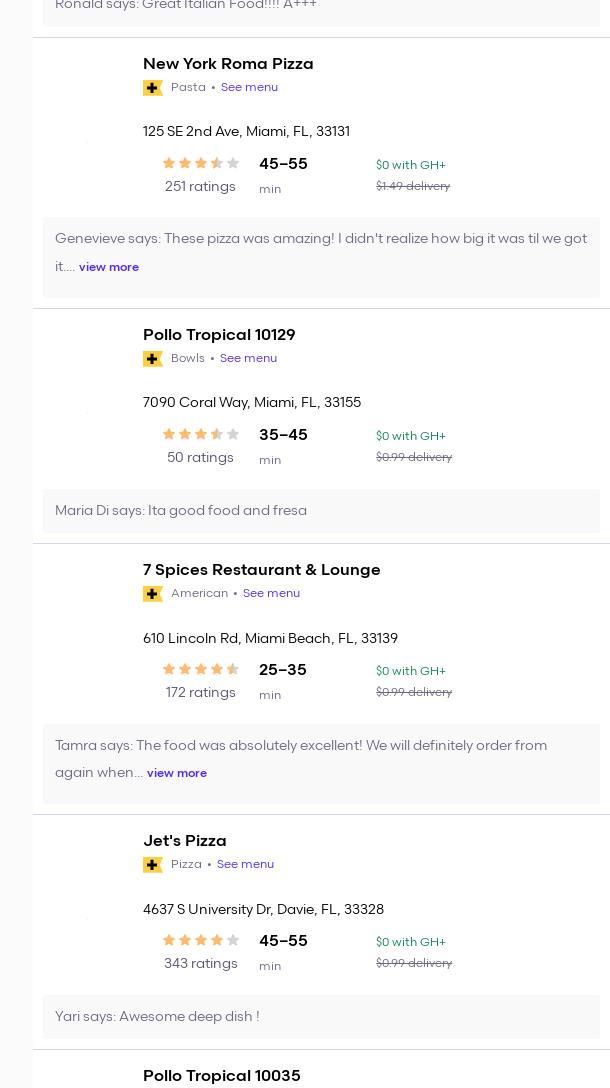
Task: Click the star rating for 7 Spices Restaurant
Action: click(x=200, y=670)
